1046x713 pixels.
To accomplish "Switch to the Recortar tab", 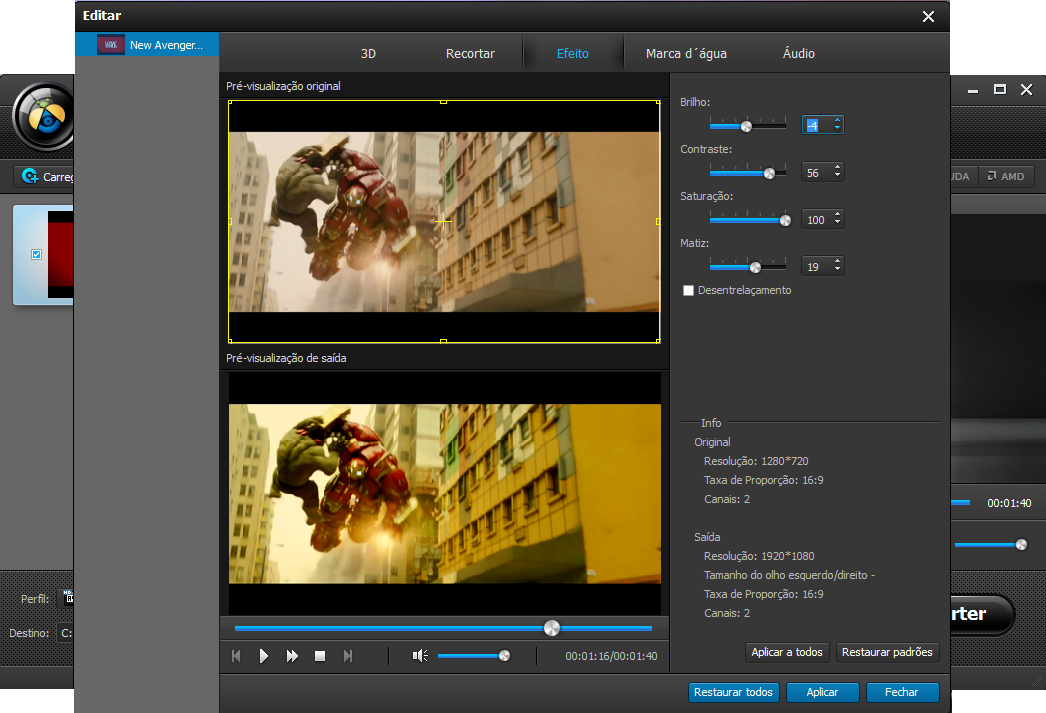I will point(470,53).
